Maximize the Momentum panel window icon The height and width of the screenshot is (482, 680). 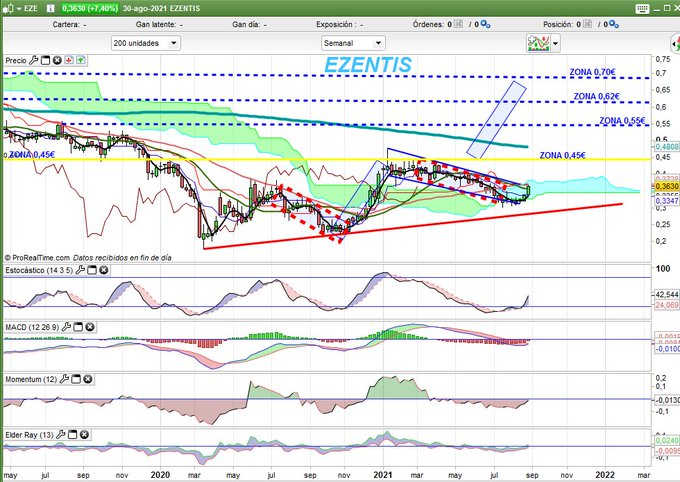(76, 379)
